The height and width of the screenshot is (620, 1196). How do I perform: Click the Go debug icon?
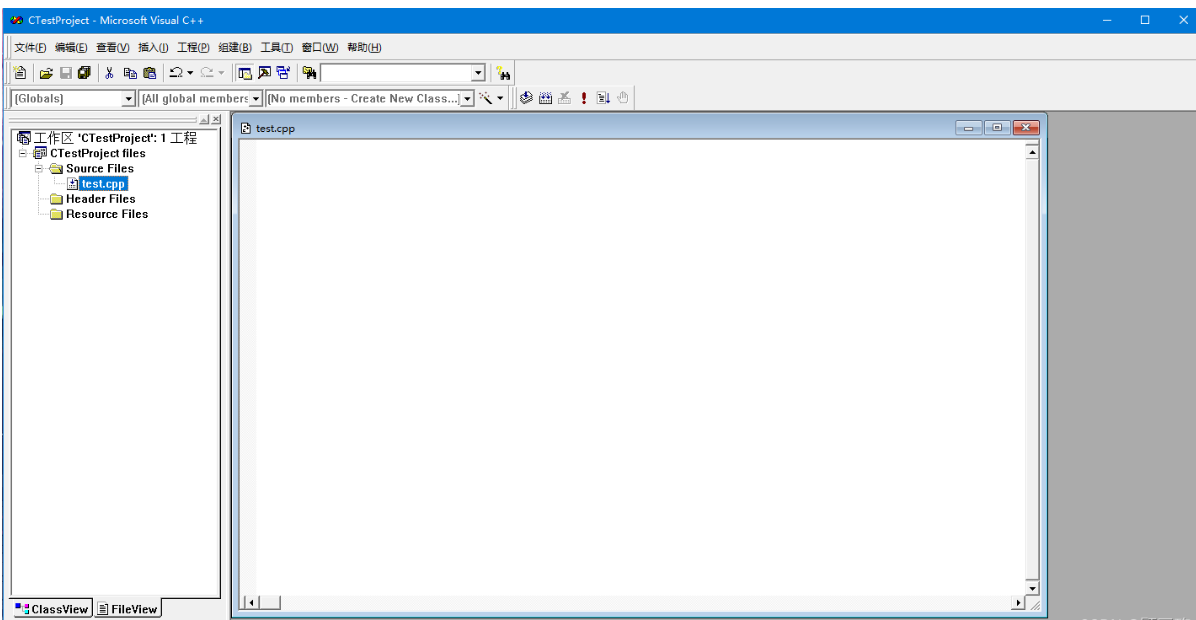pos(603,98)
